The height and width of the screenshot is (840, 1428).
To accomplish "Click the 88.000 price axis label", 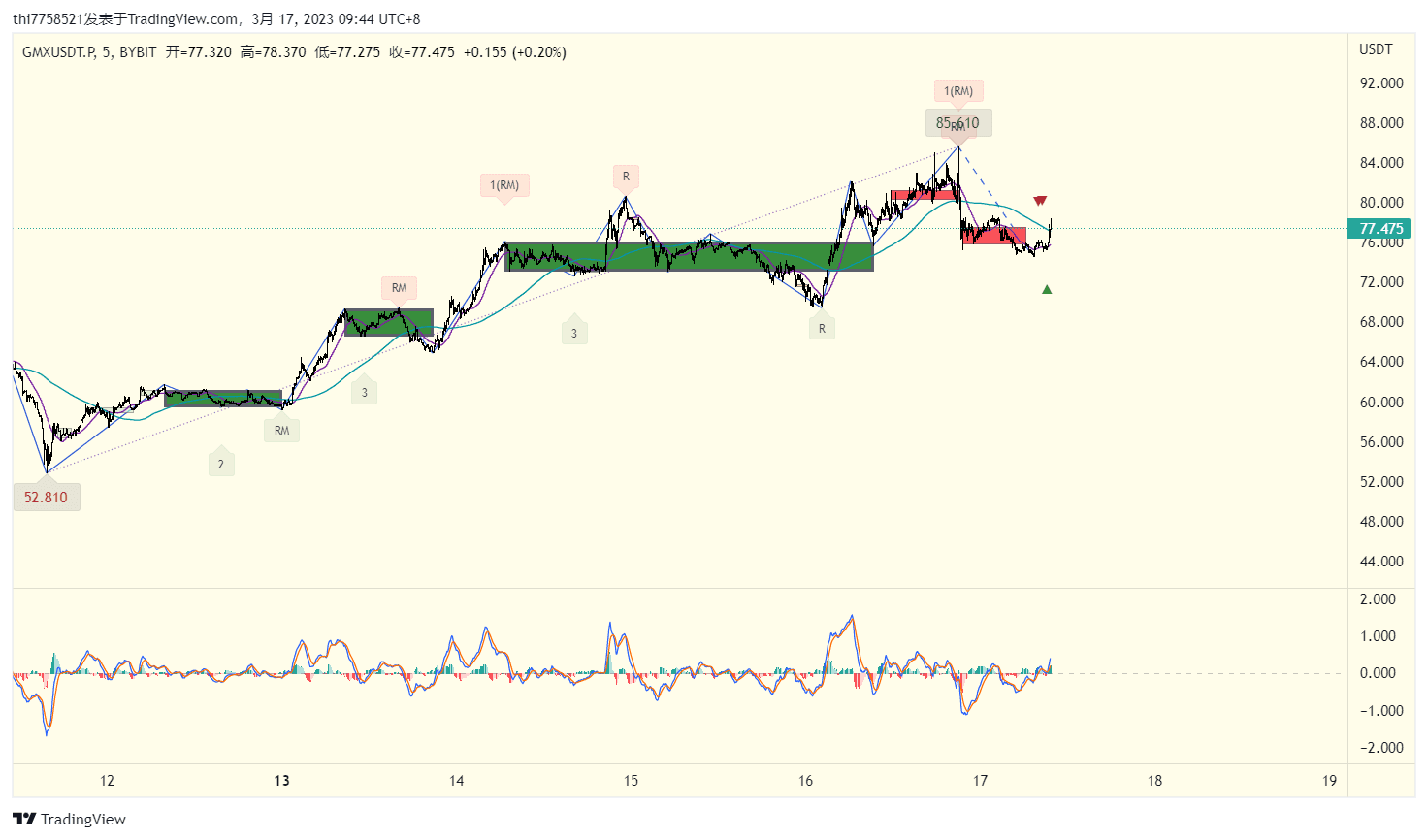I will click(1381, 123).
